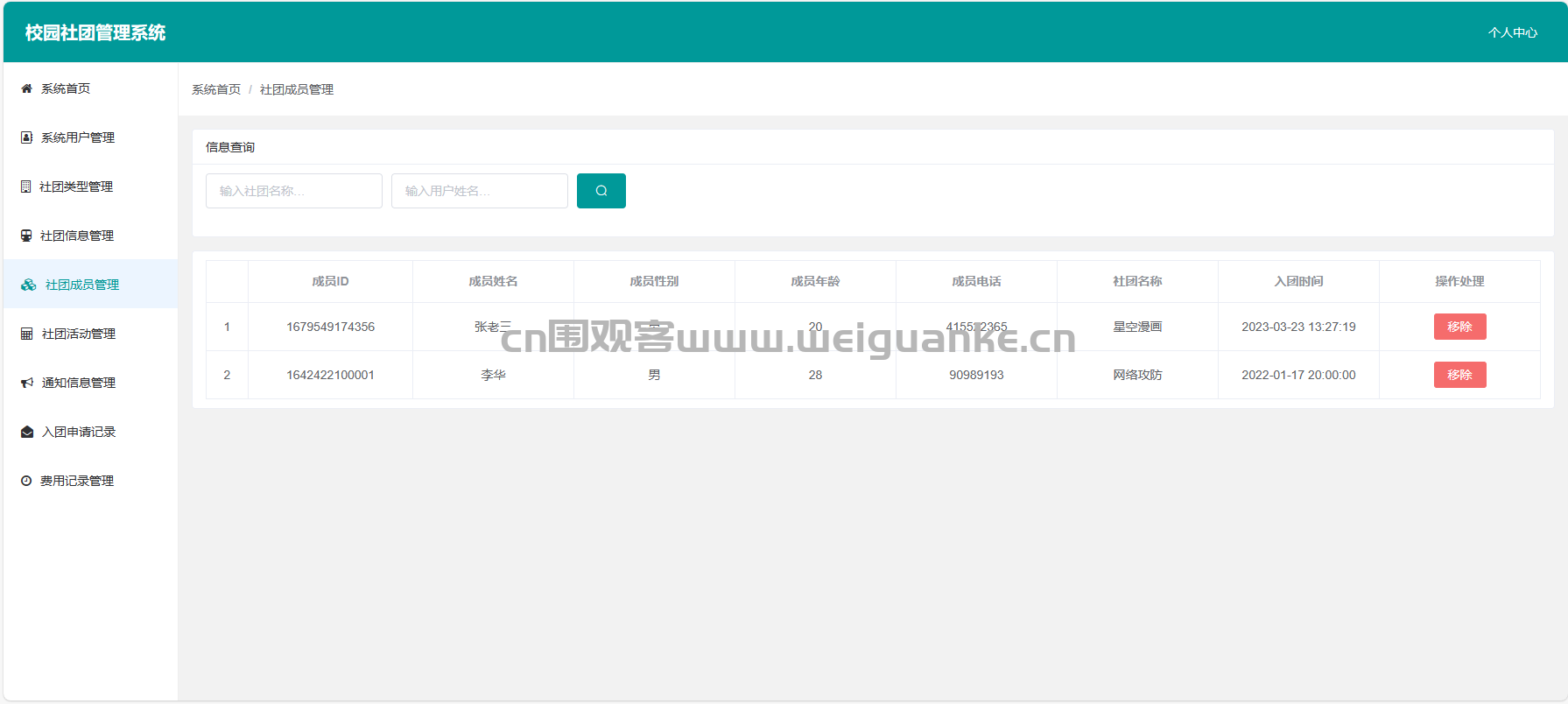1568x704 pixels.
Task: Click the 成员电话 column header
Action: pos(976,281)
